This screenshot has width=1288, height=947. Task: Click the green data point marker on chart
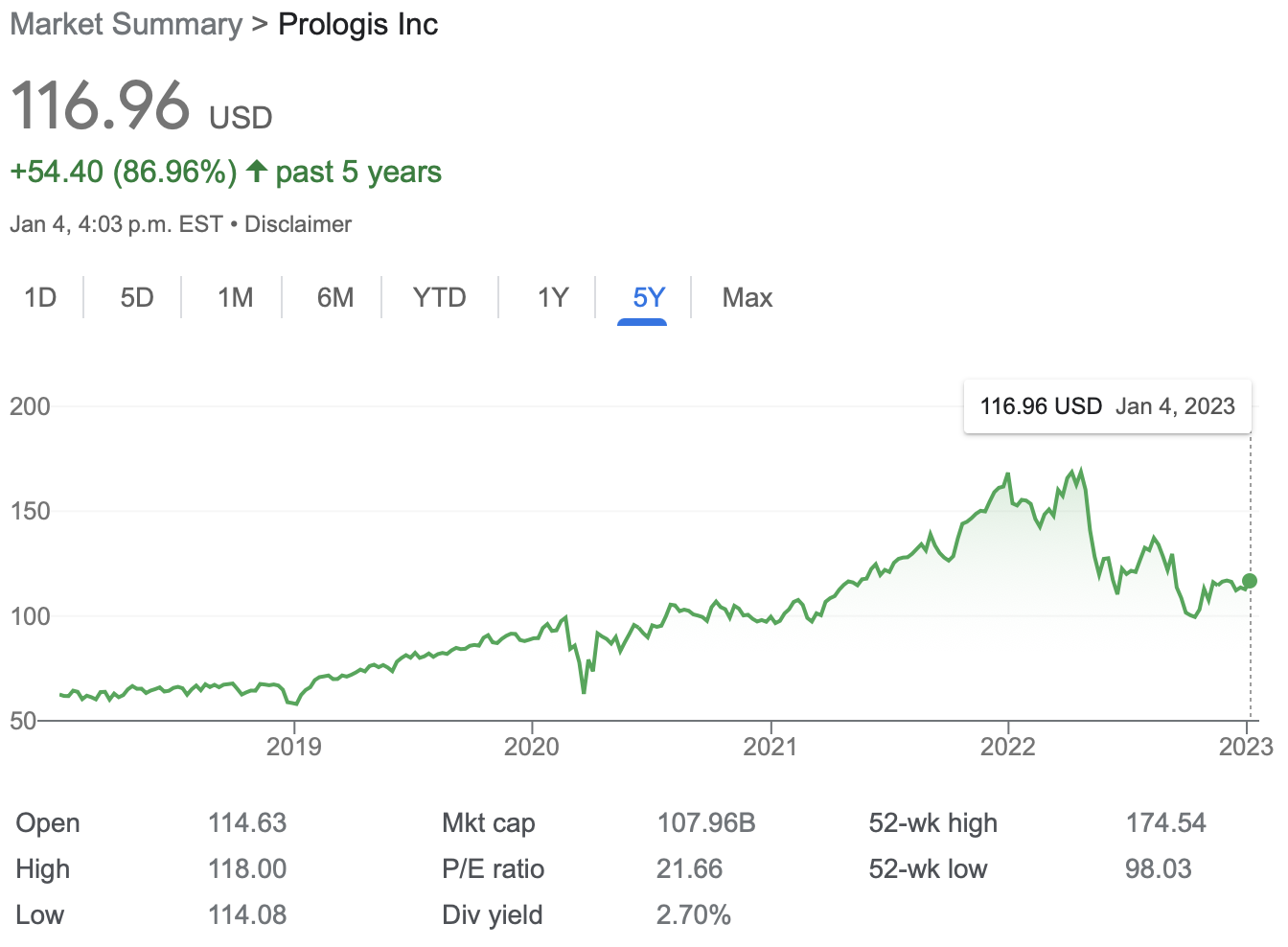(1250, 581)
